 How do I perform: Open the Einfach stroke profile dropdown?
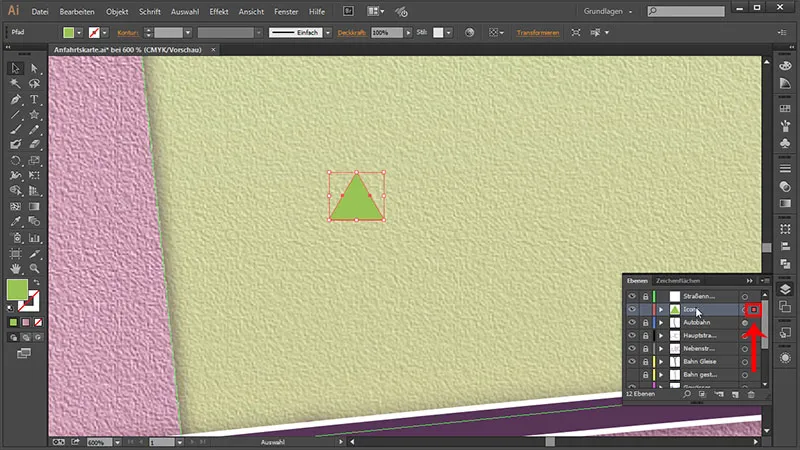coord(328,33)
